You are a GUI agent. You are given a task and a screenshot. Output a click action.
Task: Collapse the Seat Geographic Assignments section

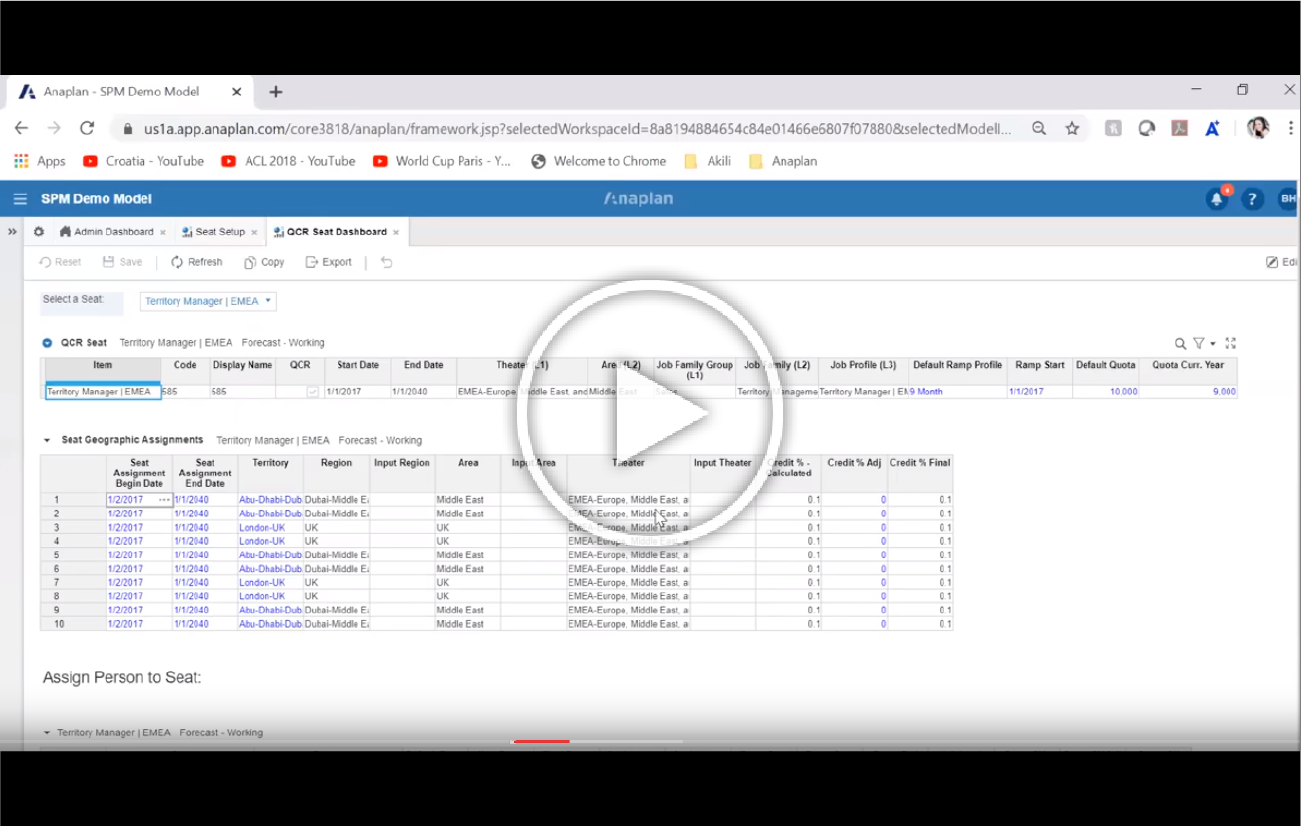tap(47, 440)
